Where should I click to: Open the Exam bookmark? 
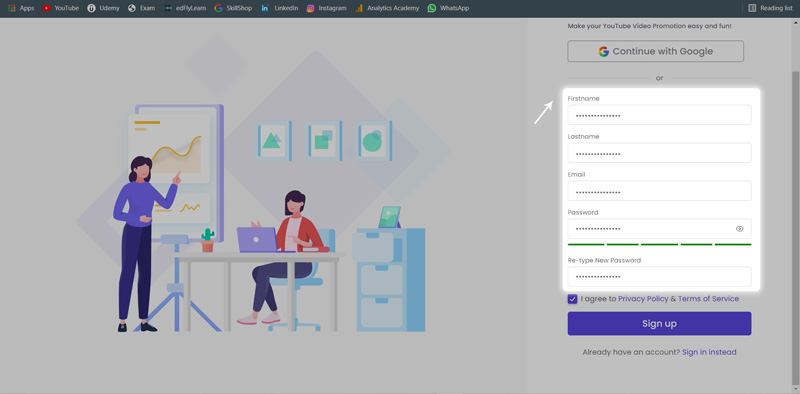(141, 8)
